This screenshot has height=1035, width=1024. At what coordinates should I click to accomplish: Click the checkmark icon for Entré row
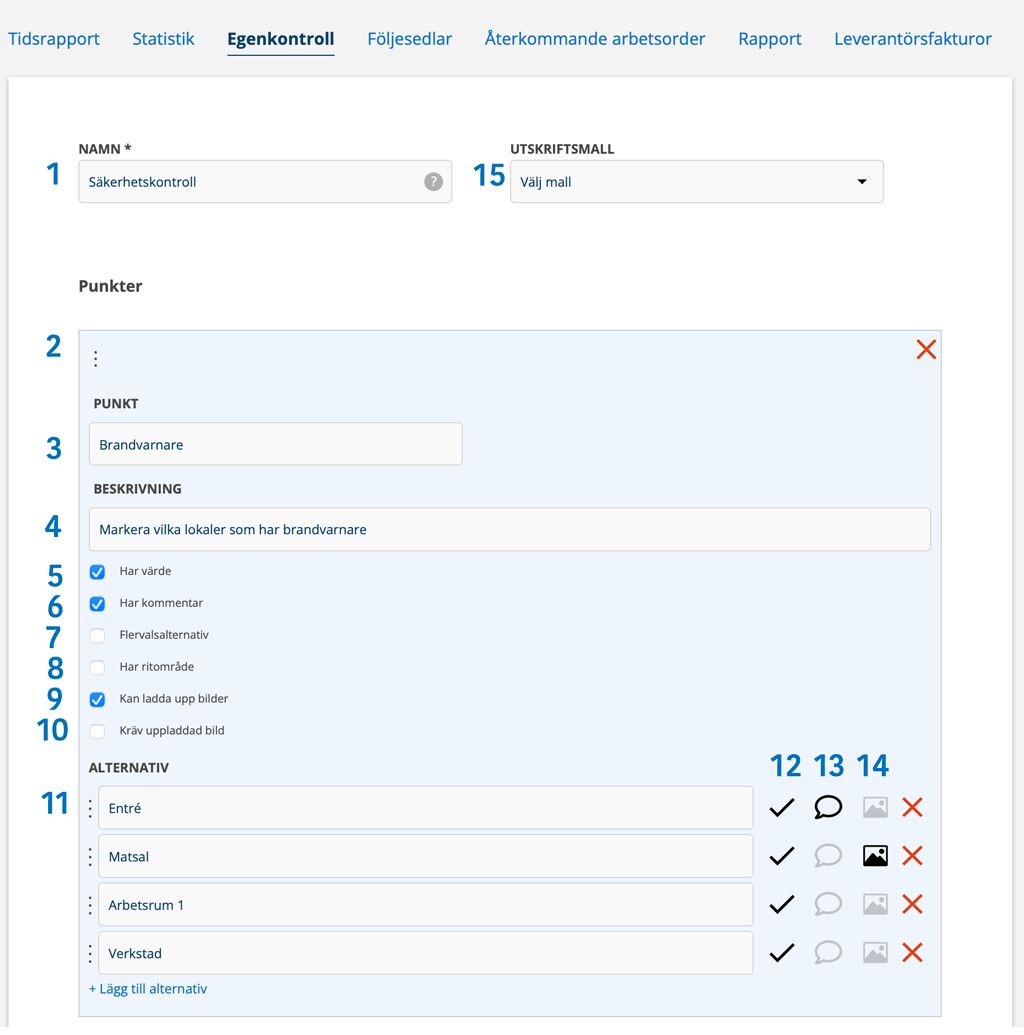tap(782, 808)
